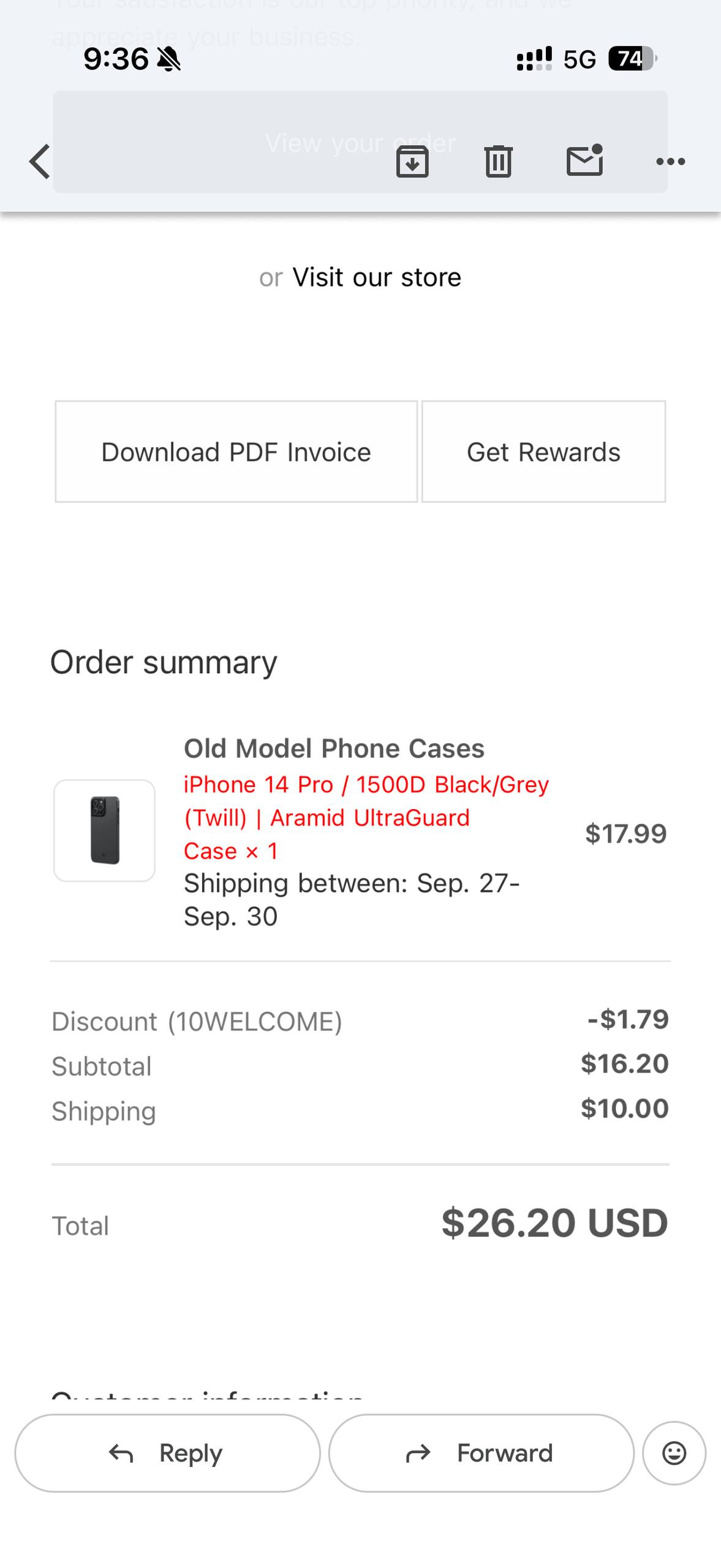
Task: Tap the $26.20 USD total amount
Action: tap(554, 1223)
